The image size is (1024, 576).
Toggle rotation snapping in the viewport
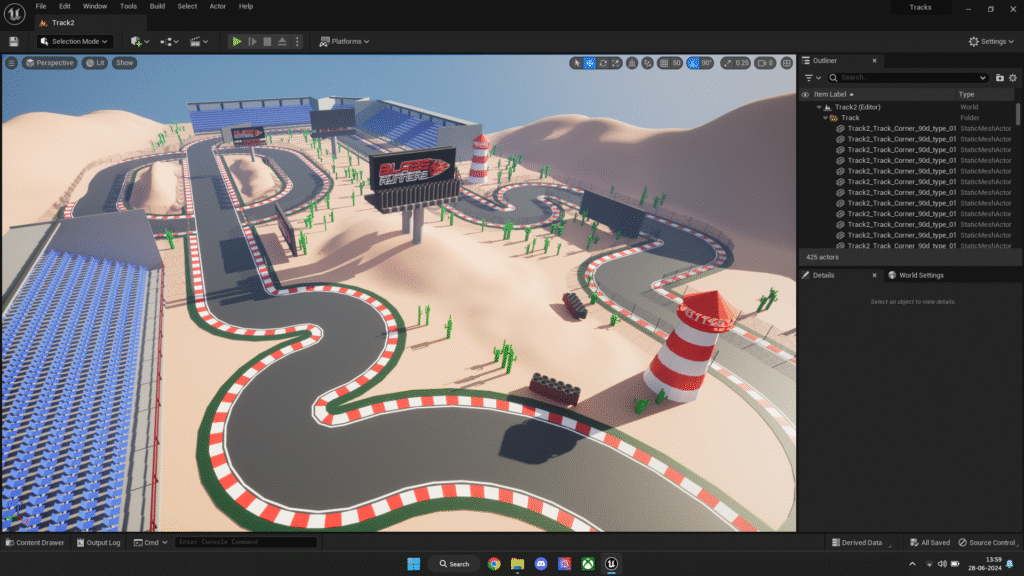coord(693,63)
